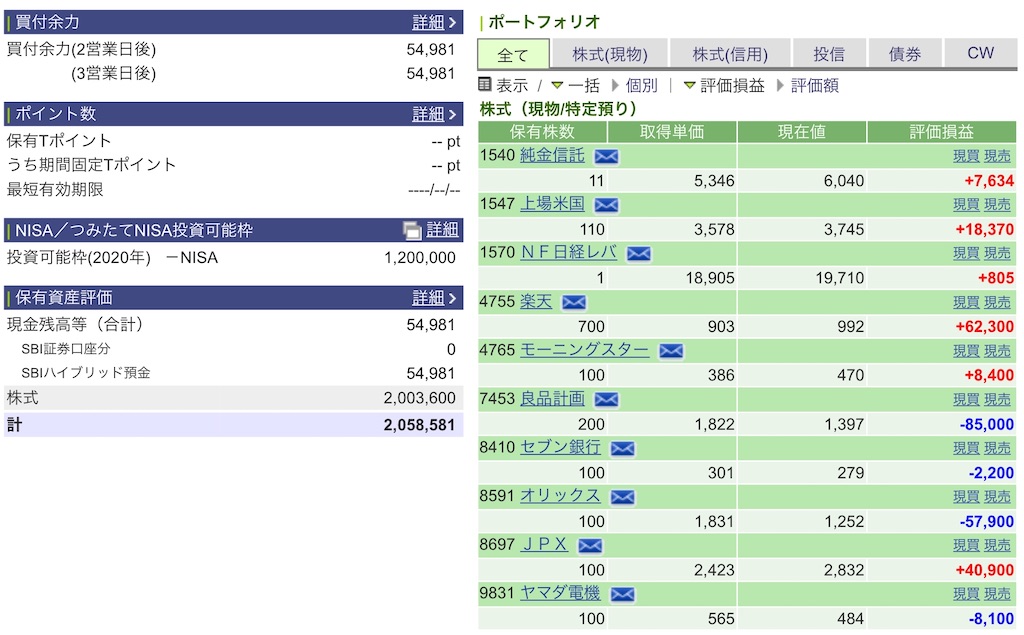
Task: Open 詳細 for NISA投資可能枠 section
Action: click(x=442, y=230)
